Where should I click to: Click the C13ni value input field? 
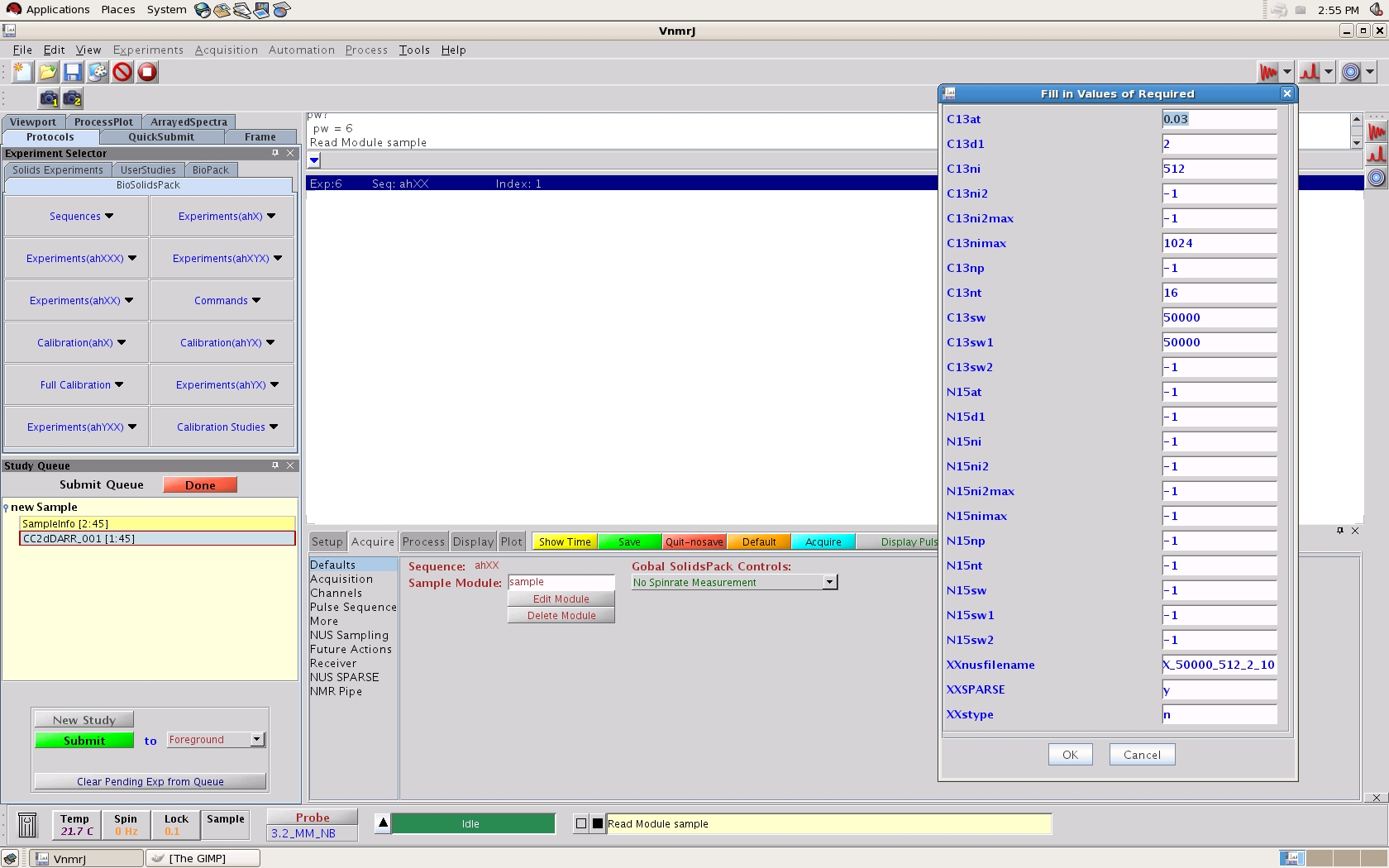pyautogui.click(x=1219, y=169)
